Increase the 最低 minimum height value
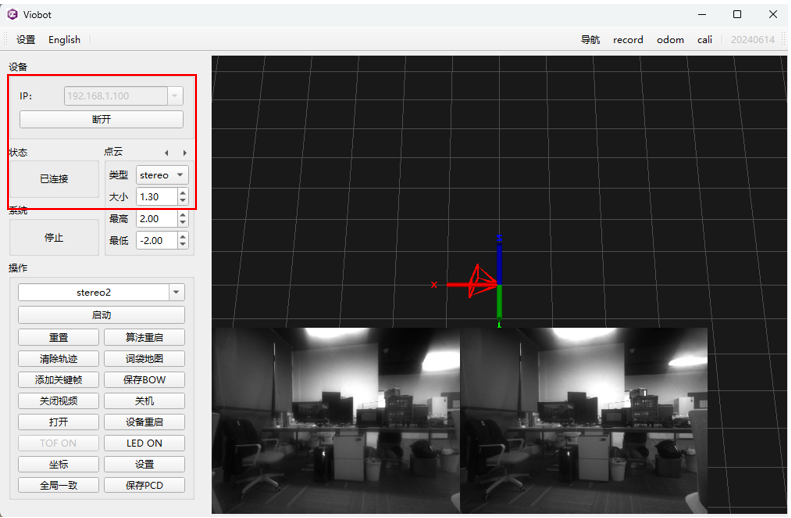This screenshot has height=518, width=791. 183,237
